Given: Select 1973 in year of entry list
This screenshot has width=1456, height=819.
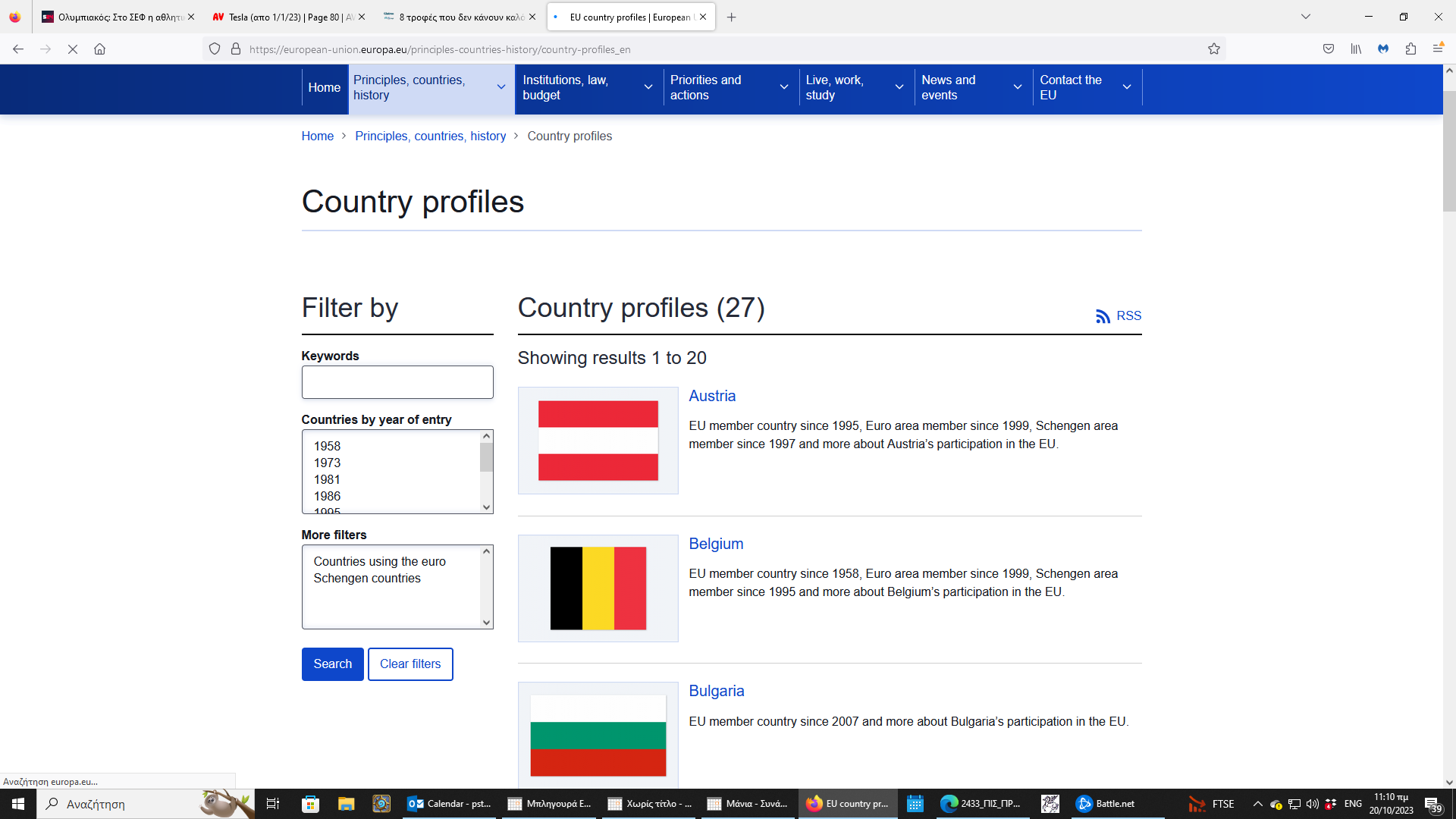Looking at the screenshot, I should 328,463.
